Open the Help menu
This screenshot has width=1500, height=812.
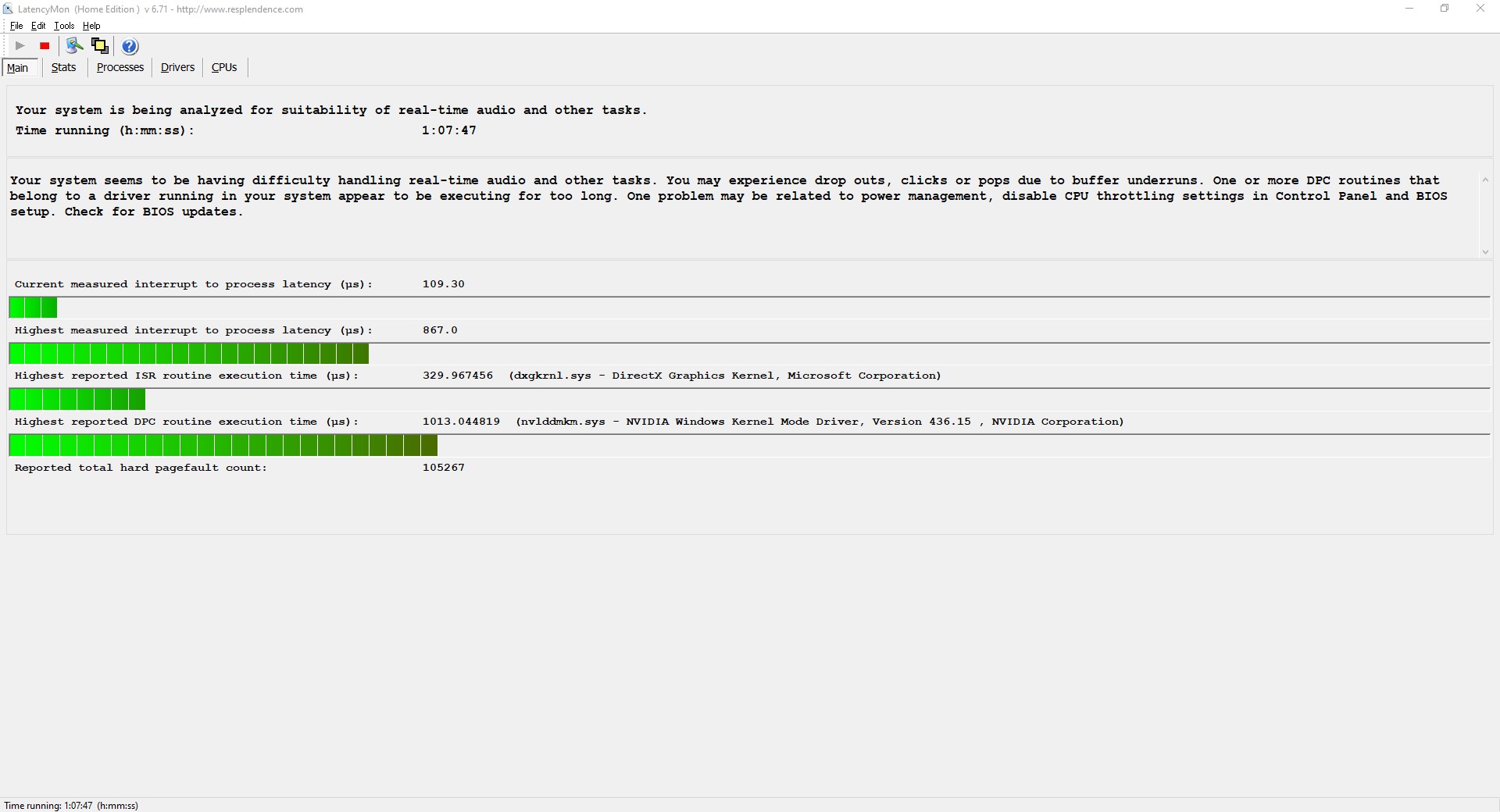[91, 25]
